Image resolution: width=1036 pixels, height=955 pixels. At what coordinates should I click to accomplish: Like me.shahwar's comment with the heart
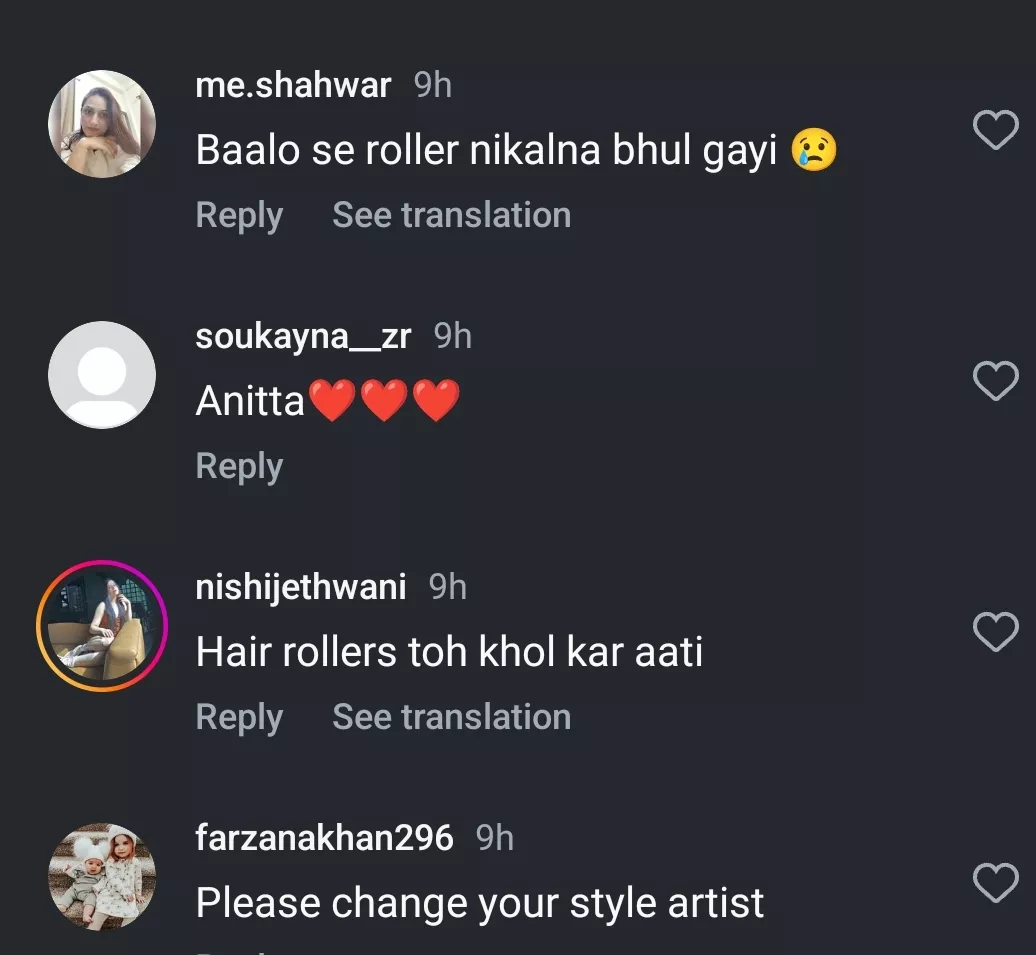[x=995, y=131]
